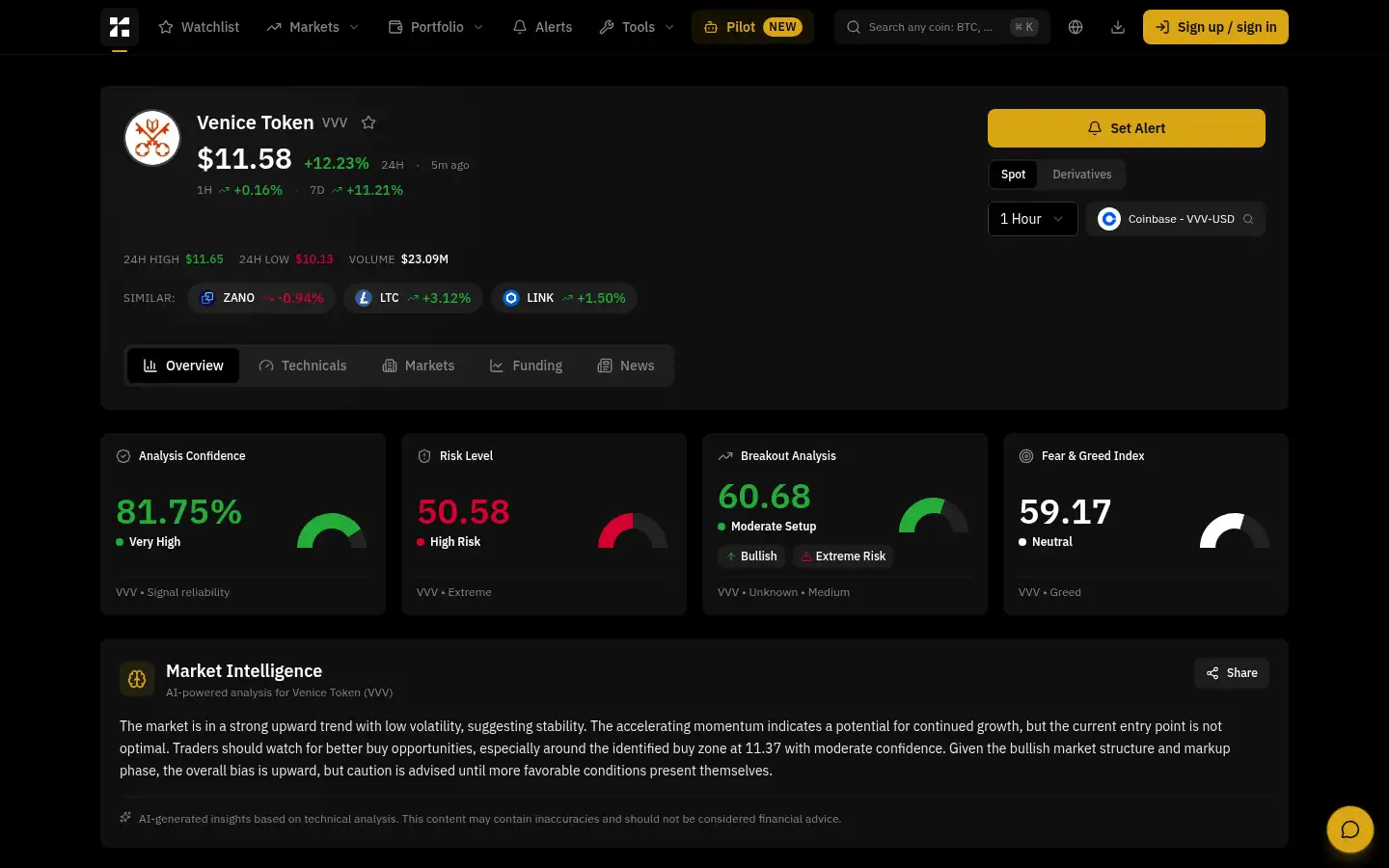Click the Coinbase exchange logo
The image size is (1389, 868).
coord(1109,219)
